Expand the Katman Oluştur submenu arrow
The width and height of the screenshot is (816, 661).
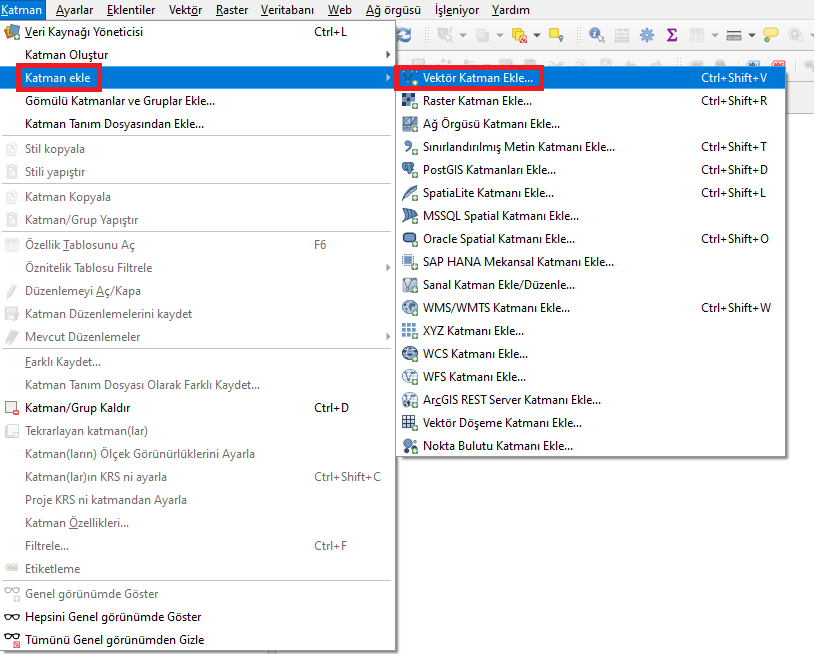[388, 55]
